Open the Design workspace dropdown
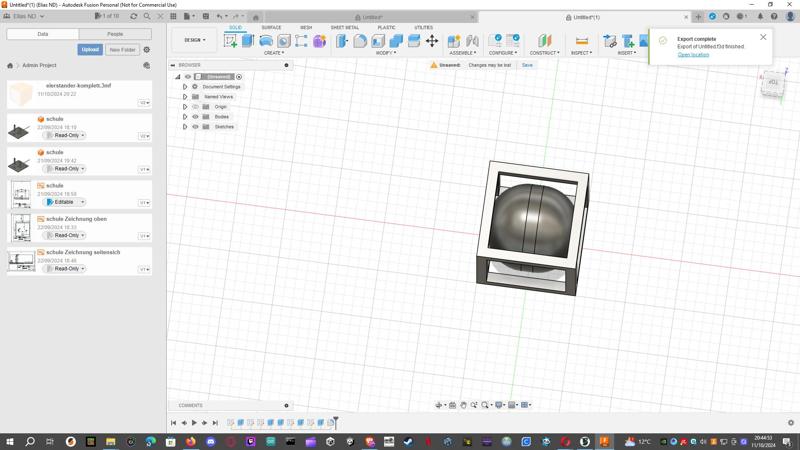 pos(194,41)
